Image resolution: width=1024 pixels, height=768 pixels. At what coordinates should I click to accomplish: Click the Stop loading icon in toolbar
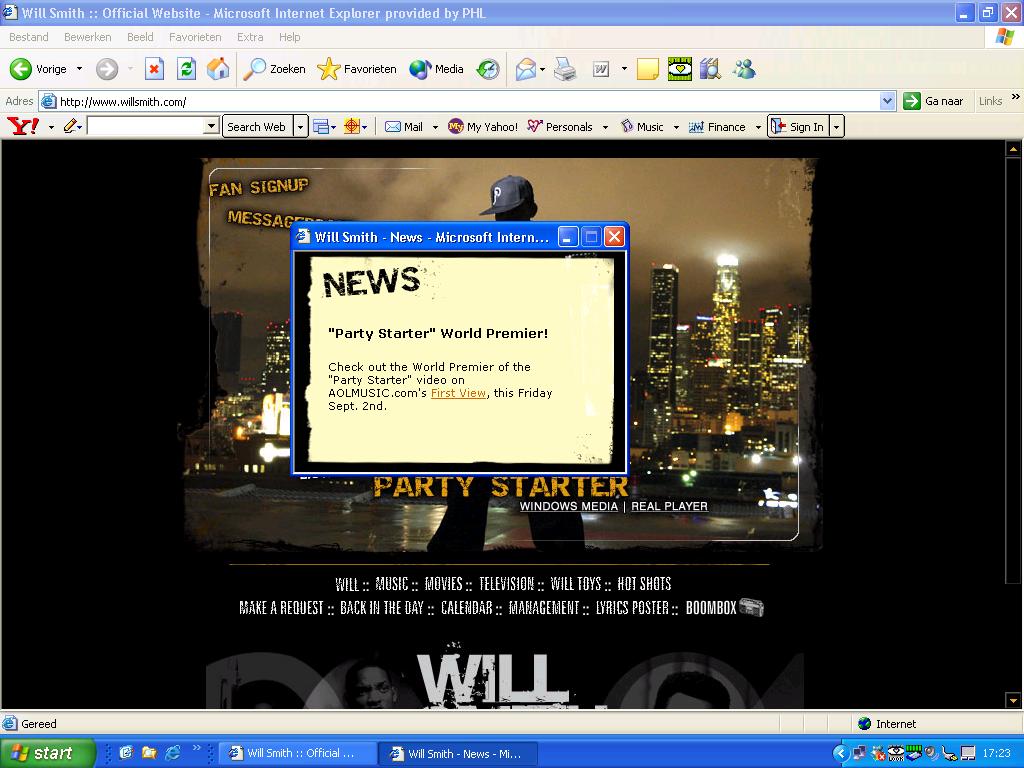click(154, 69)
